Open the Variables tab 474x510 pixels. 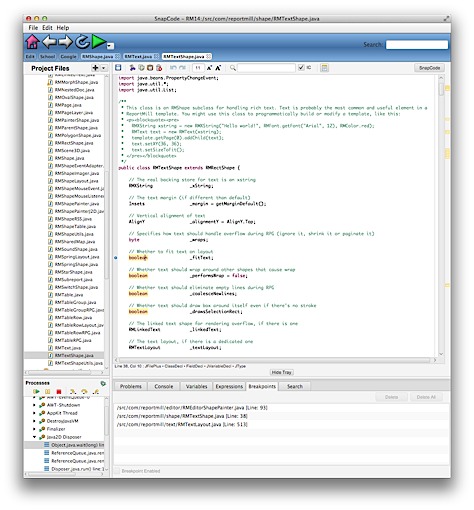pyautogui.click(x=196, y=386)
